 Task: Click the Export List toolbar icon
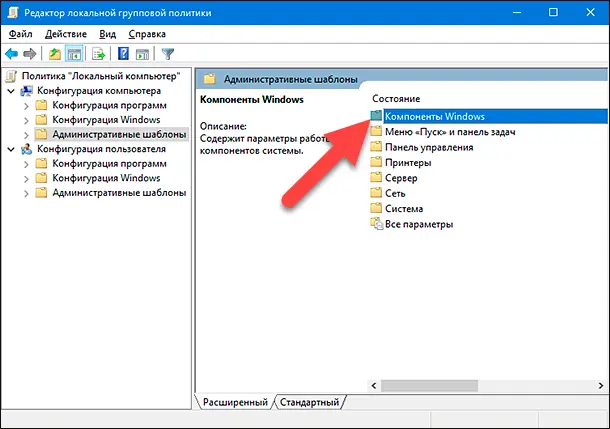coord(100,54)
